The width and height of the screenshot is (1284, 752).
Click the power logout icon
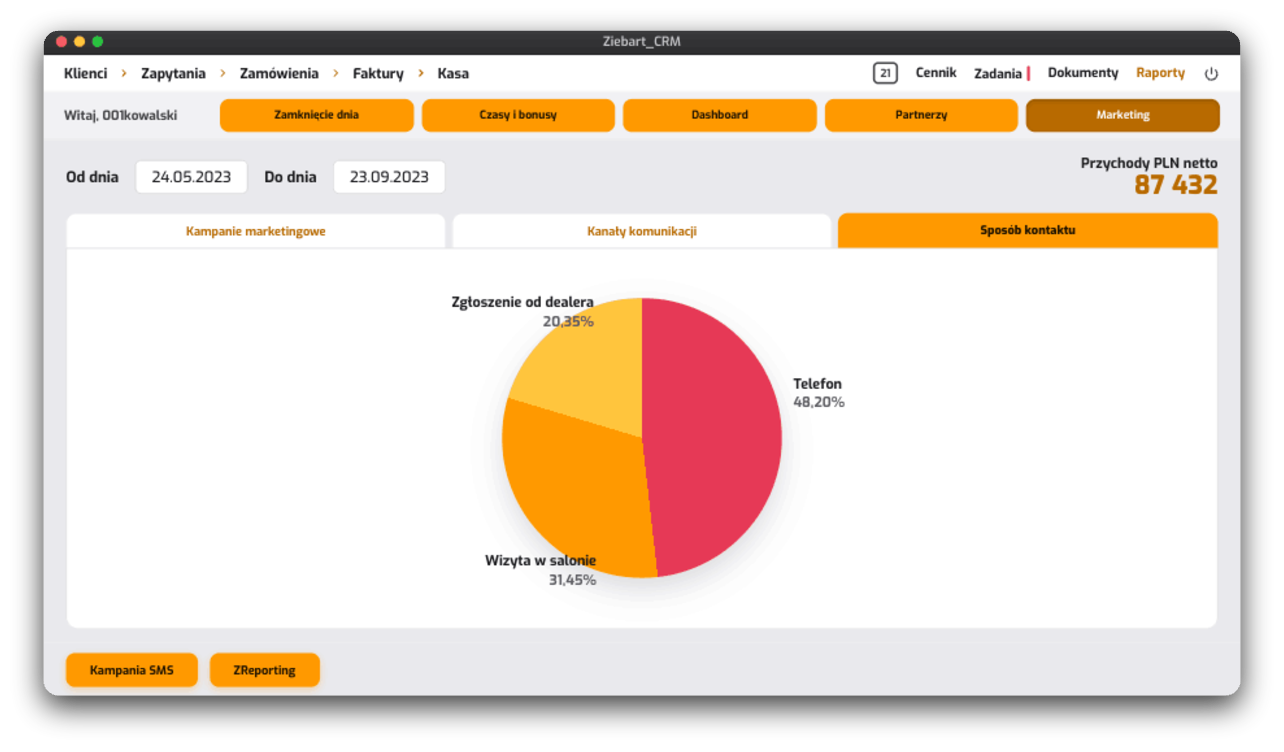point(1211,74)
